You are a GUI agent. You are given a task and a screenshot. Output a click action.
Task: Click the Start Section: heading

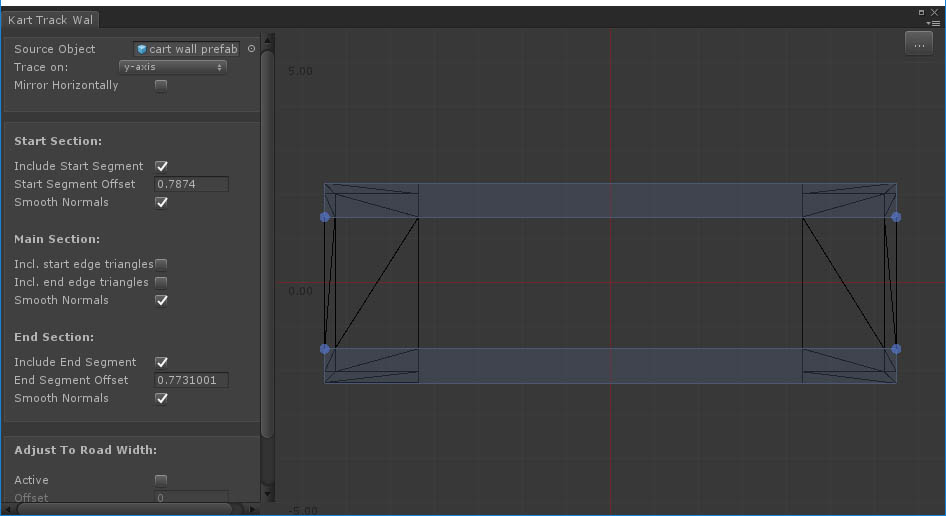click(58, 141)
